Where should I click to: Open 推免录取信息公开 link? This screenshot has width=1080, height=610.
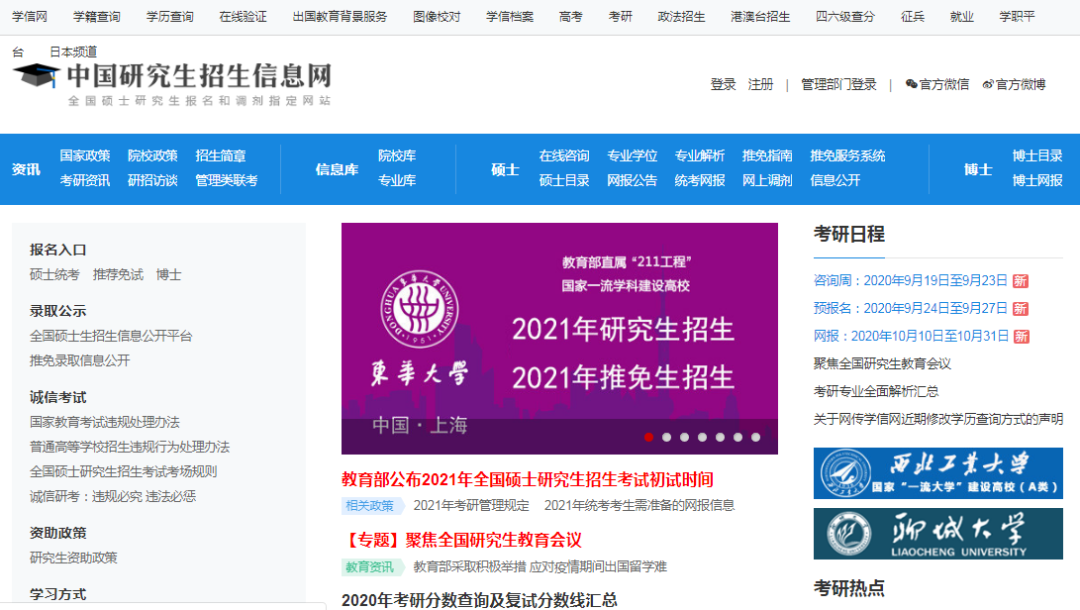(80, 361)
